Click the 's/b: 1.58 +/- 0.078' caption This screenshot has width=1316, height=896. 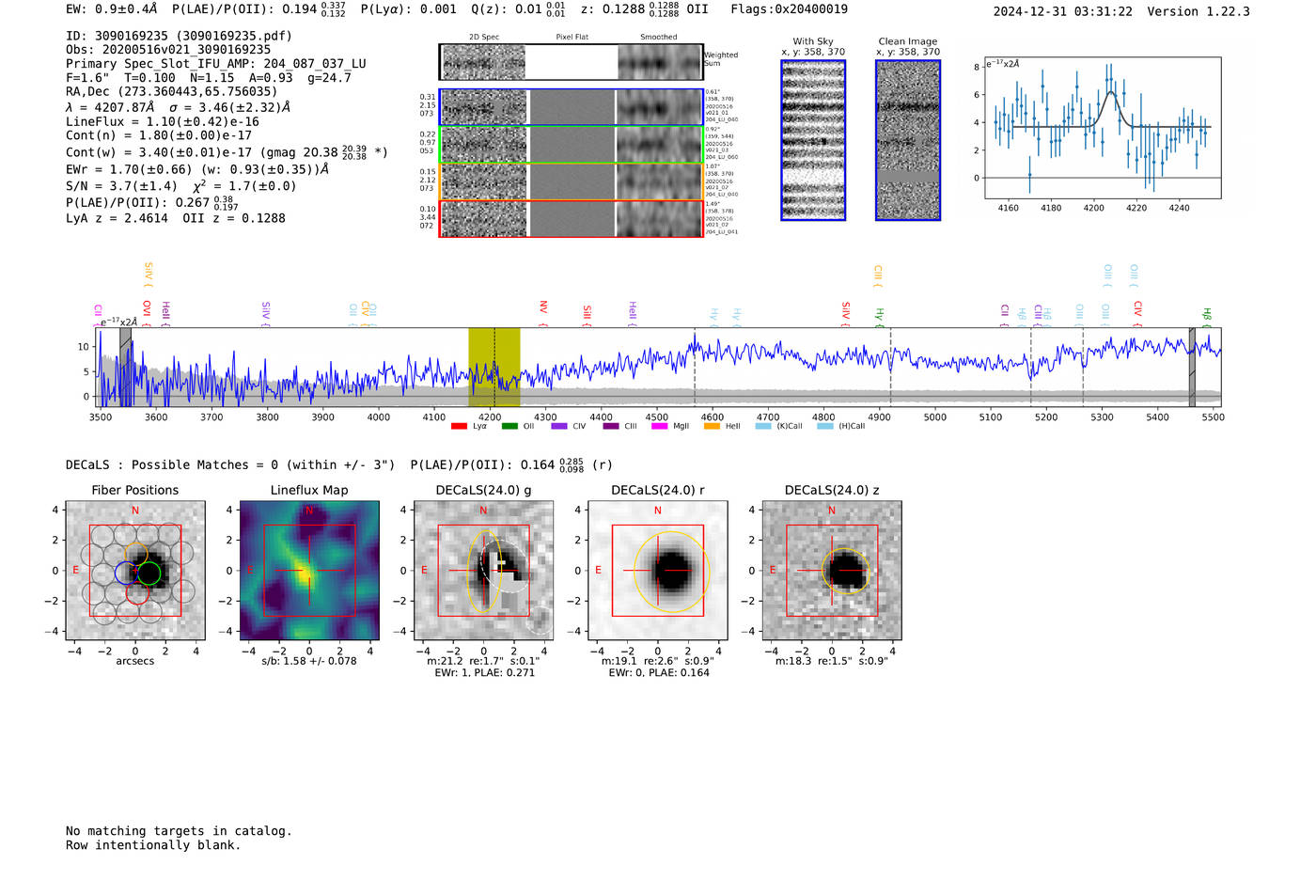point(309,661)
